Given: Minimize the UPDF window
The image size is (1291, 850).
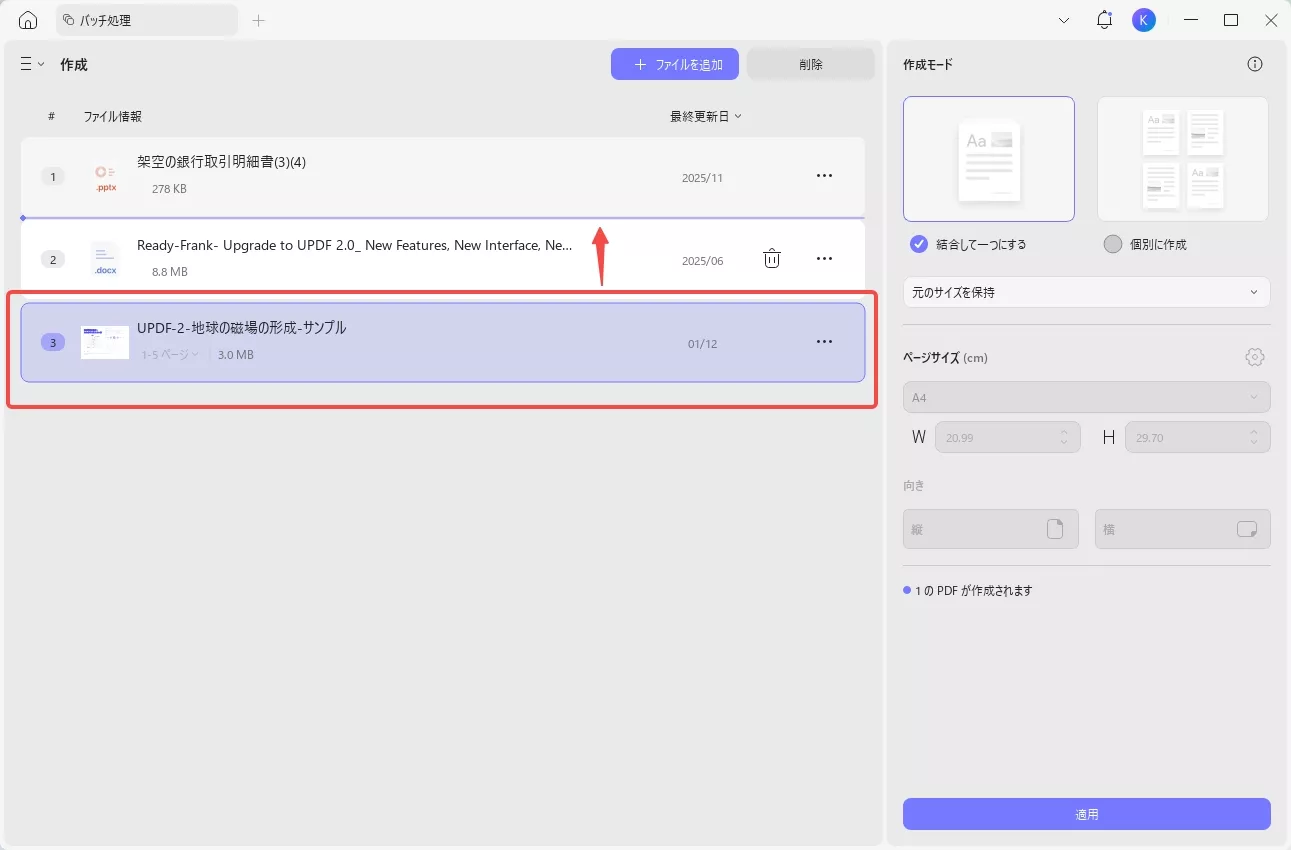Looking at the screenshot, I should click(1191, 20).
